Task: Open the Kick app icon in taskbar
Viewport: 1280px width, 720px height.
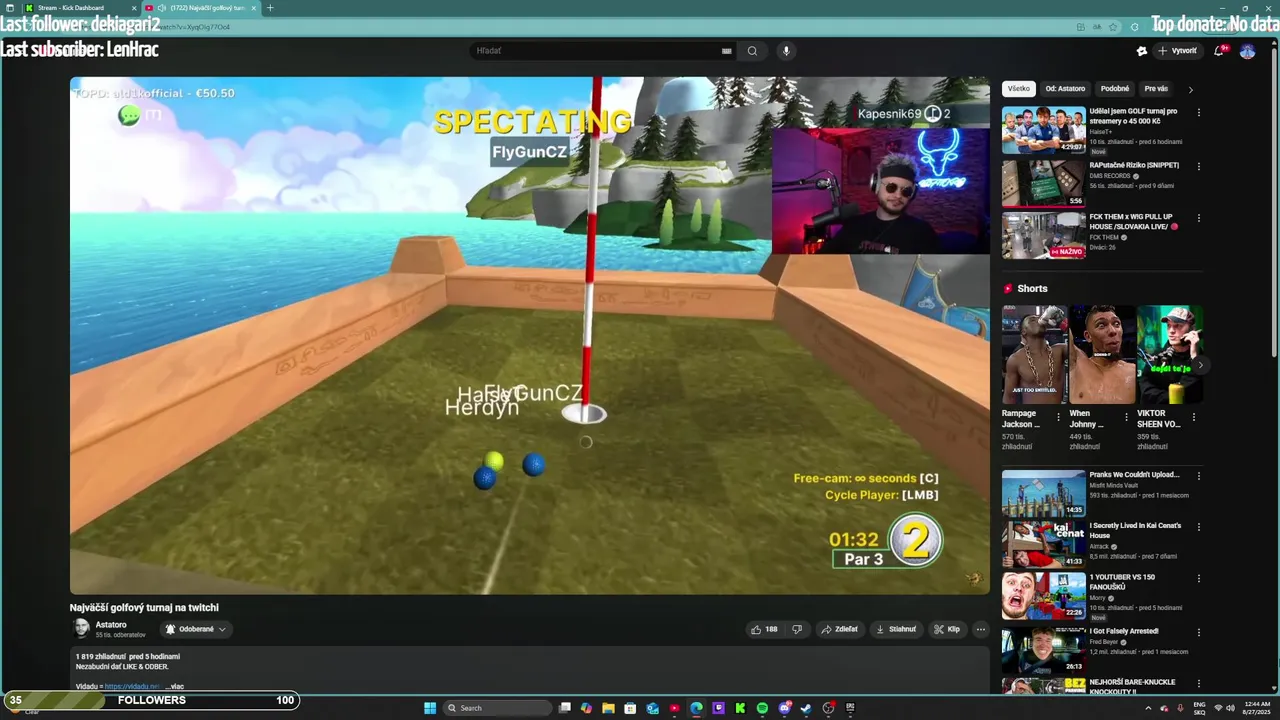Action: pos(740,708)
